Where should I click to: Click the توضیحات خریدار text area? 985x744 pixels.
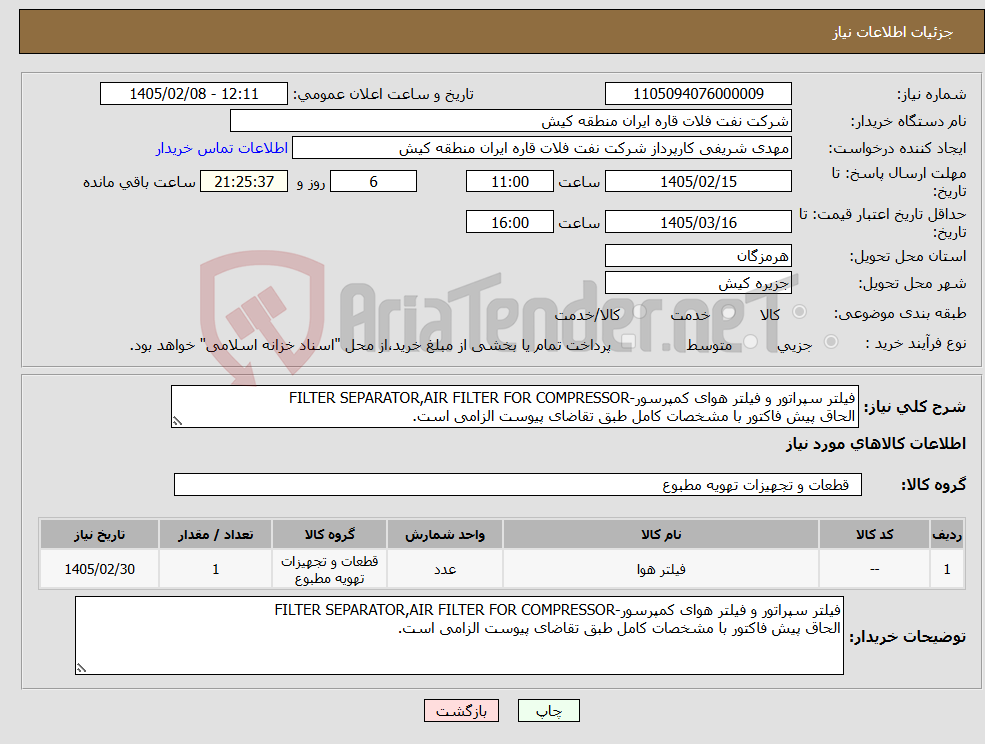[x=459, y=635]
